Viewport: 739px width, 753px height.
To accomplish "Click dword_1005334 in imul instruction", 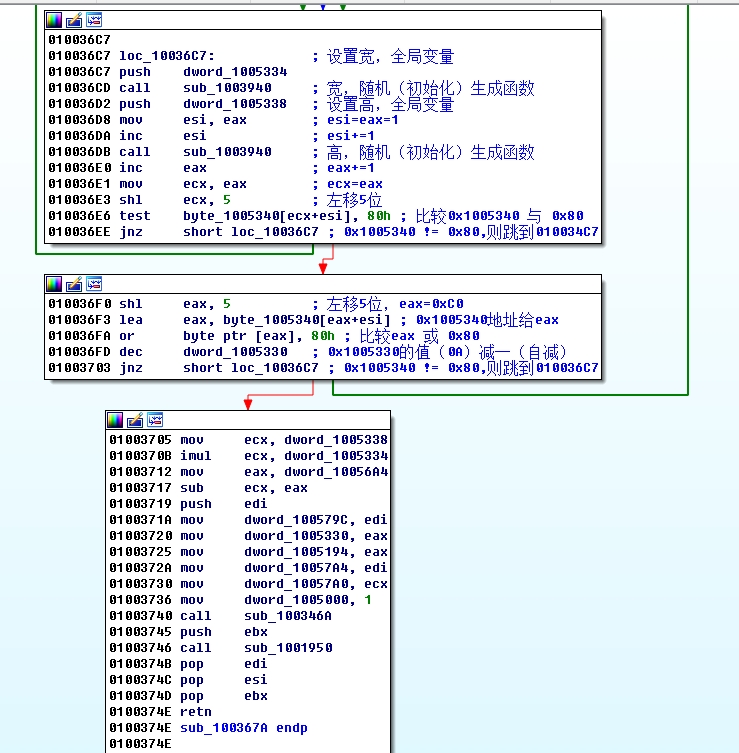I will [336, 456].
